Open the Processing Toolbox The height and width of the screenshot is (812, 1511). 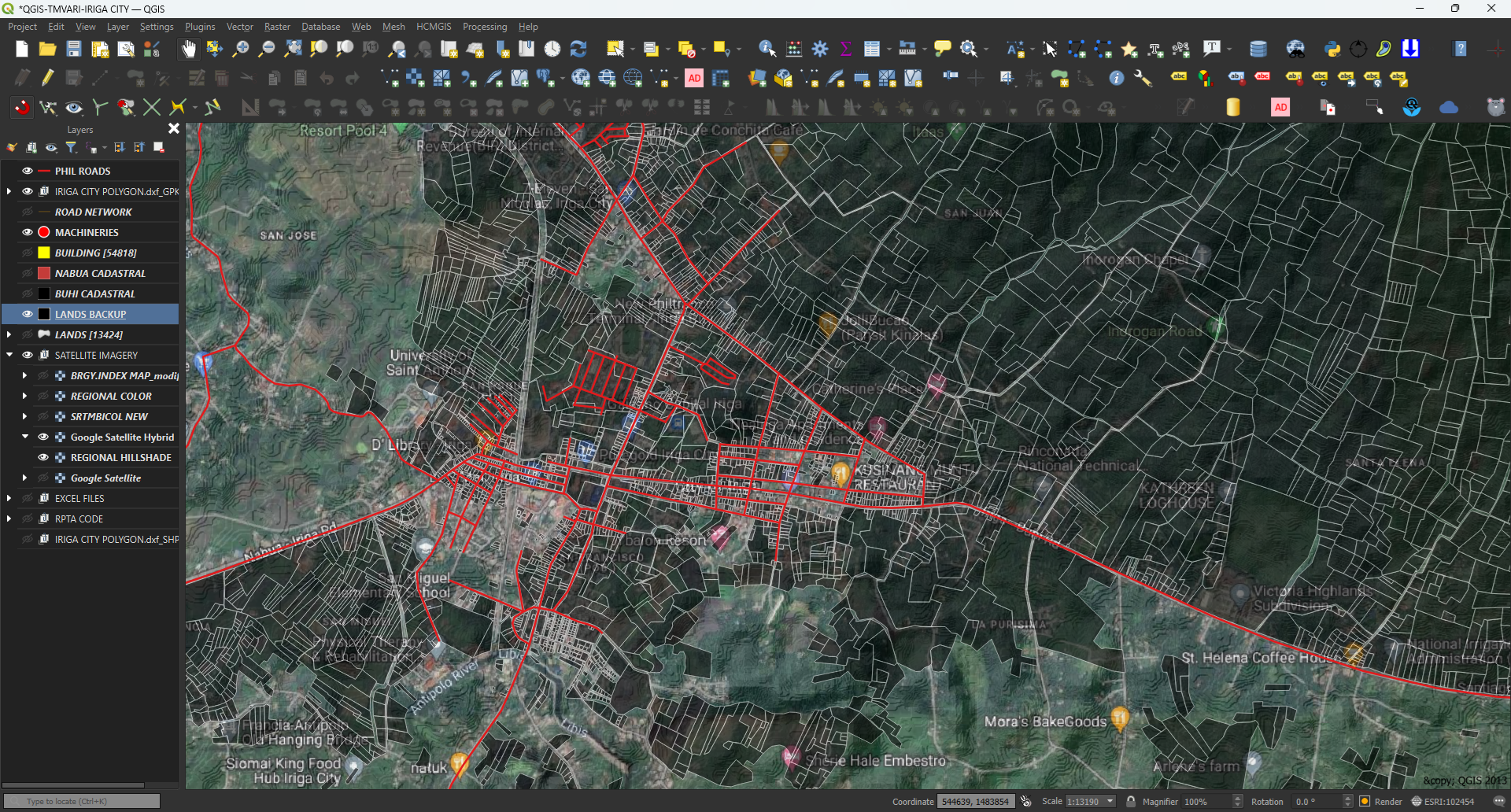click(821, 49)
